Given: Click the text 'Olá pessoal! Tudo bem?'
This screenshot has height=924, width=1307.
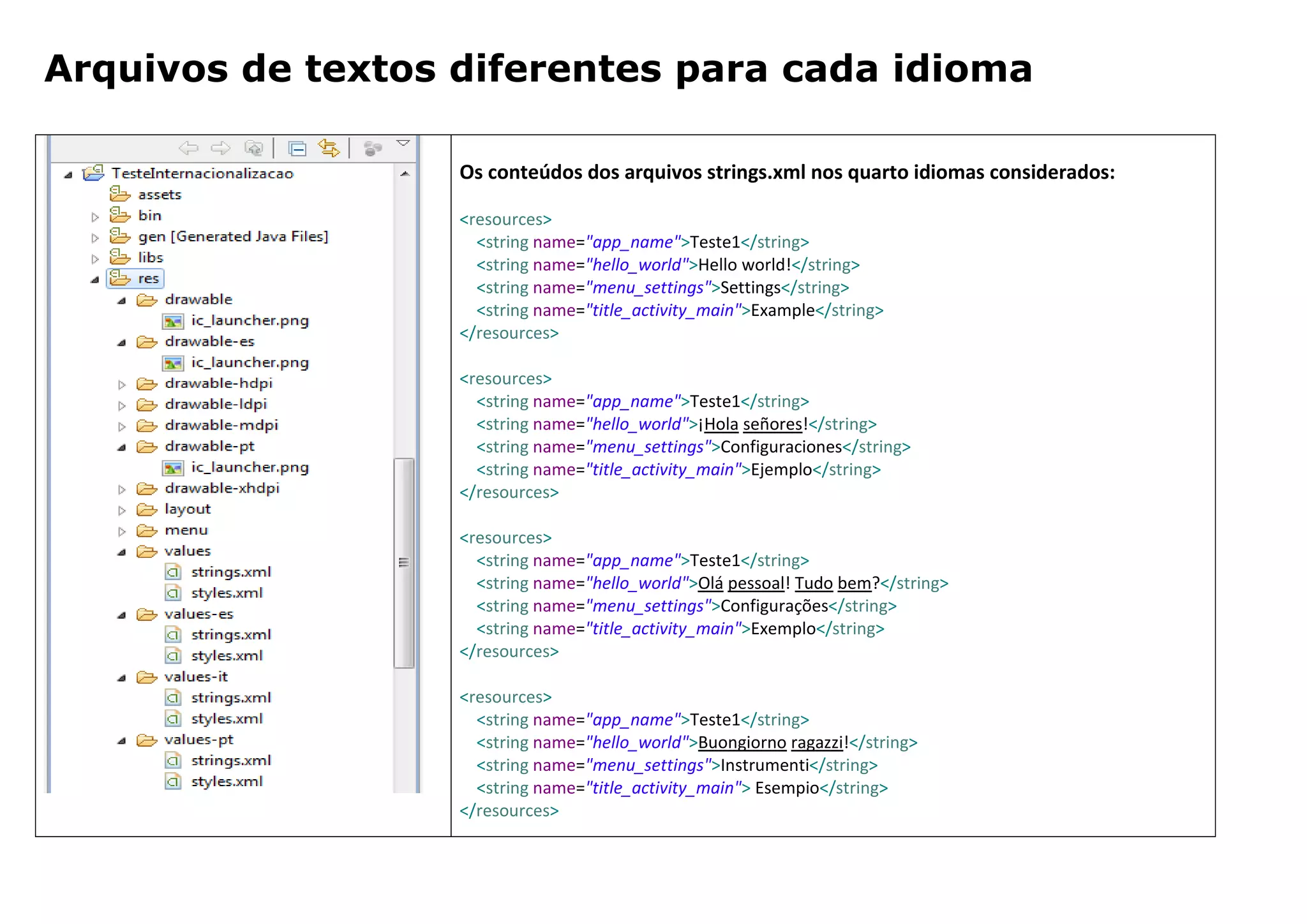Looking at the screenshot, I should (789, 583).
